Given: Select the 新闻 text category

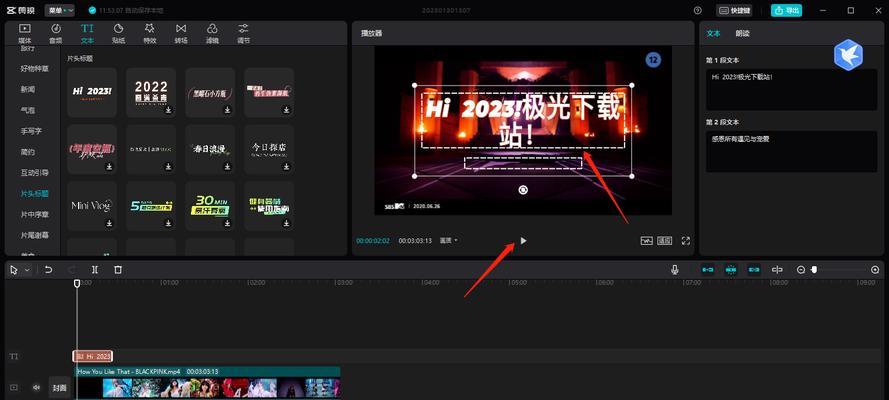Looking at the screenshot, I should 28,90.
